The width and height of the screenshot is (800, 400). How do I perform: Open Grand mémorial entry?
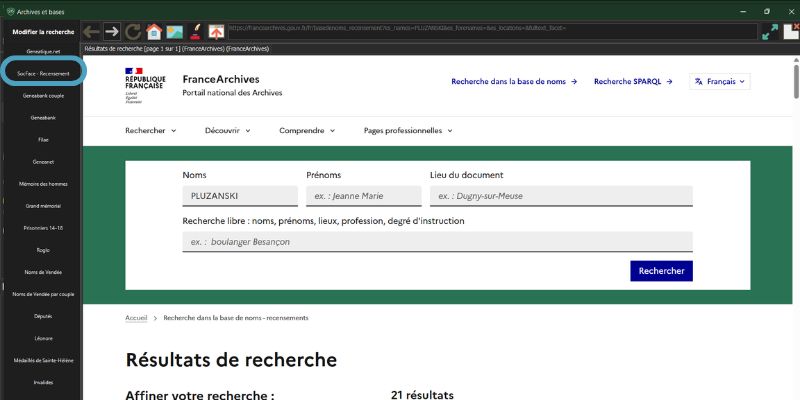pyautogui.click(x=43, y=206)
